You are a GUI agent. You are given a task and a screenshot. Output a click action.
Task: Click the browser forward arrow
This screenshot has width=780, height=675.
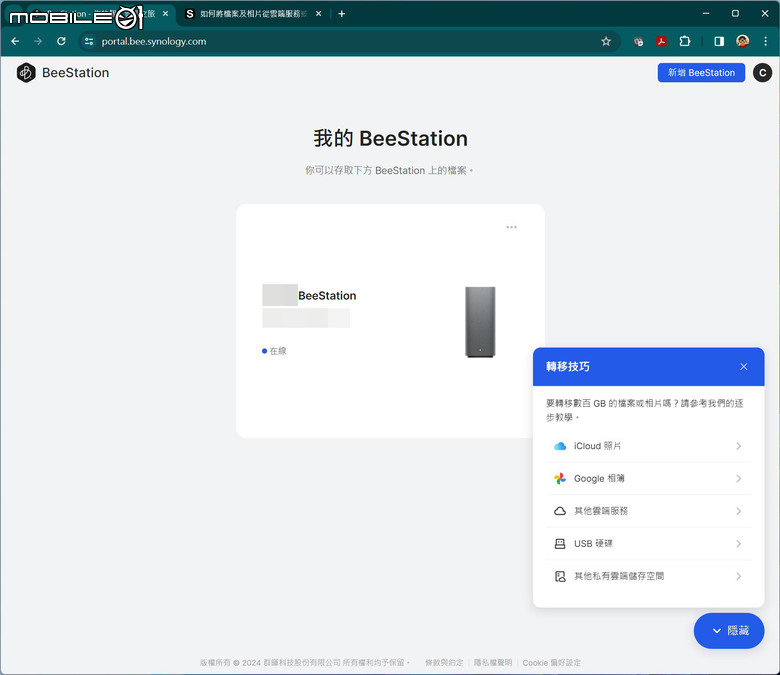[x=38, y=41]
